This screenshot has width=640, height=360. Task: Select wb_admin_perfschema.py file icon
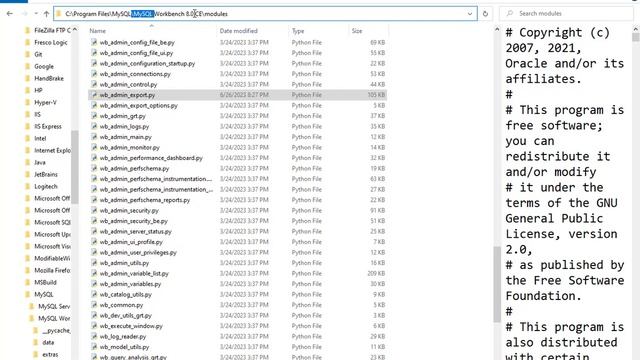pyautogui.click(x=94, y=168)
